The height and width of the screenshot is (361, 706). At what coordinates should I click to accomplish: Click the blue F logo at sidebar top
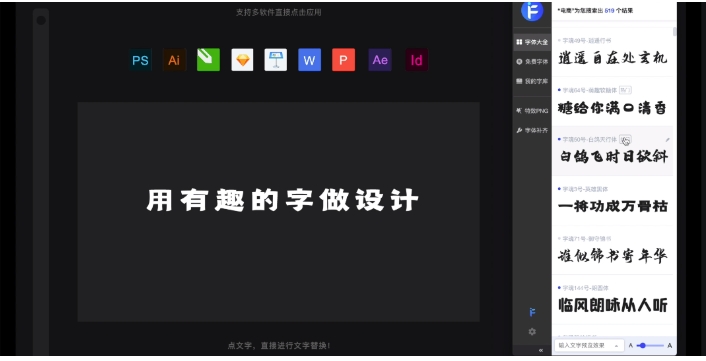(x=532, y=11)
